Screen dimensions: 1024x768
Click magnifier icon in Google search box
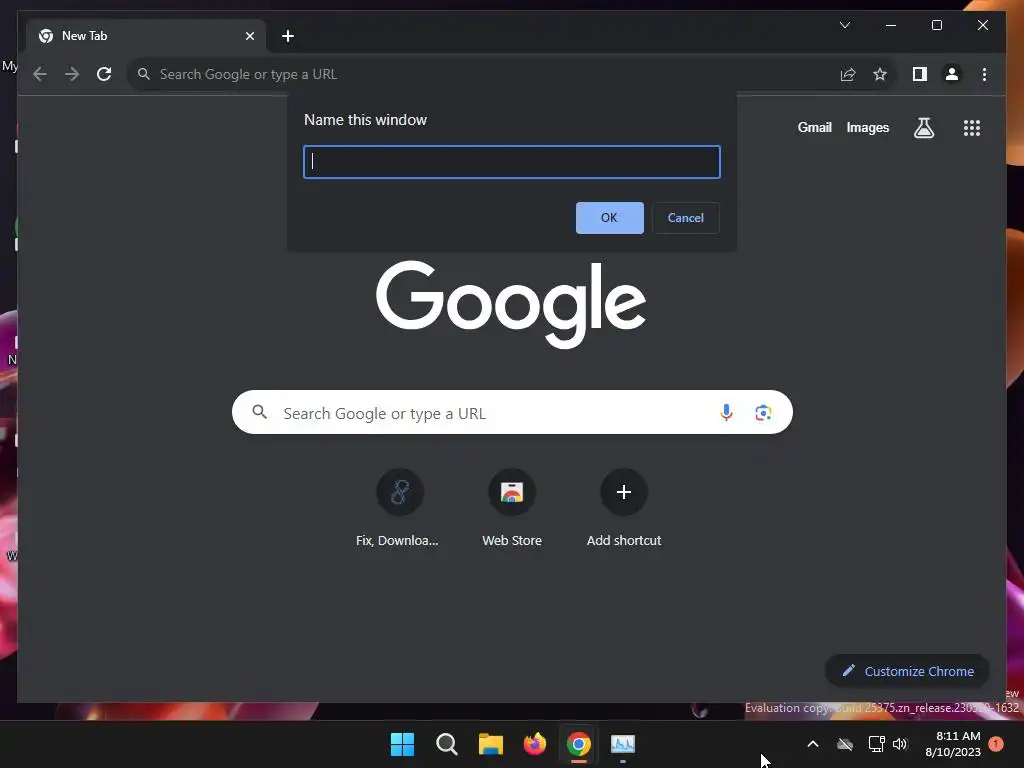tap(259, 412)
